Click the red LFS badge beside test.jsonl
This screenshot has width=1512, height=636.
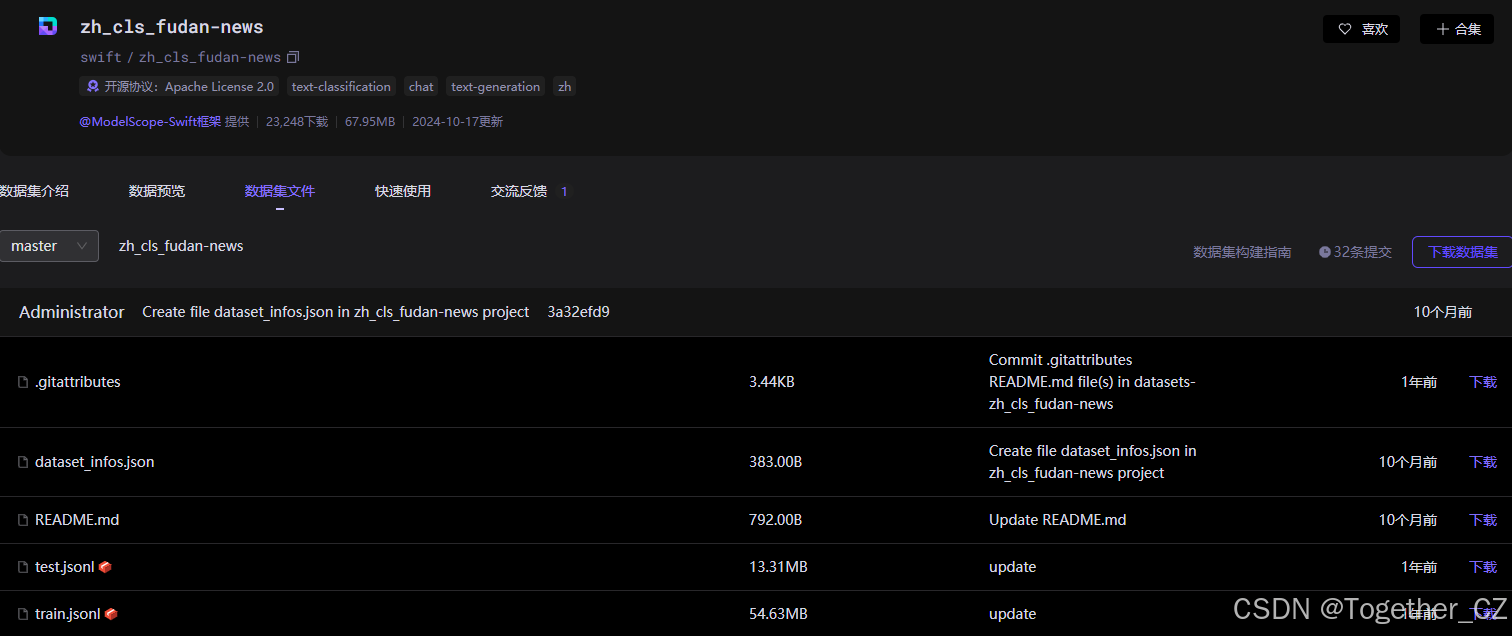[x=105, y=567]
